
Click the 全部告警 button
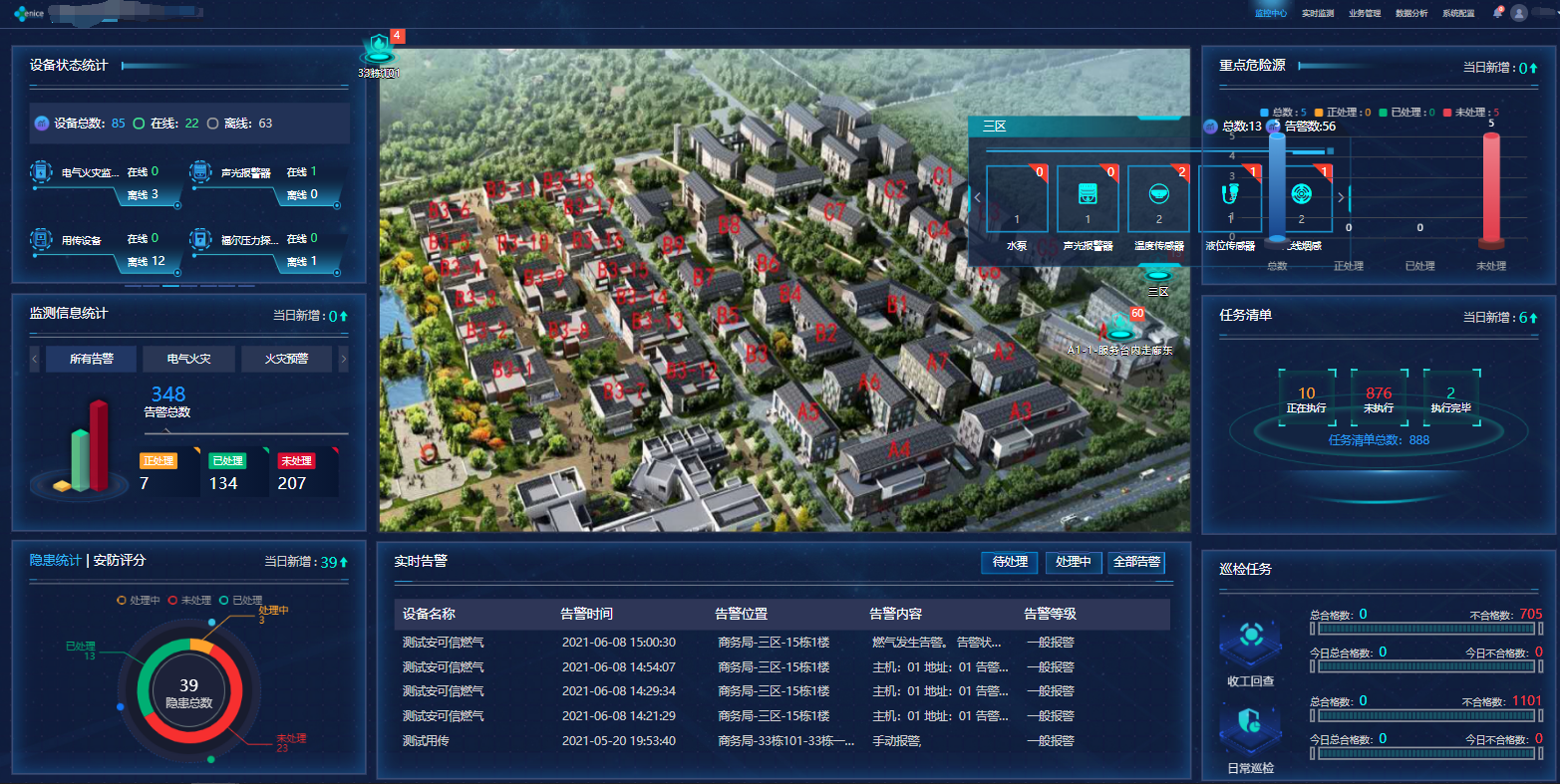1136,562
